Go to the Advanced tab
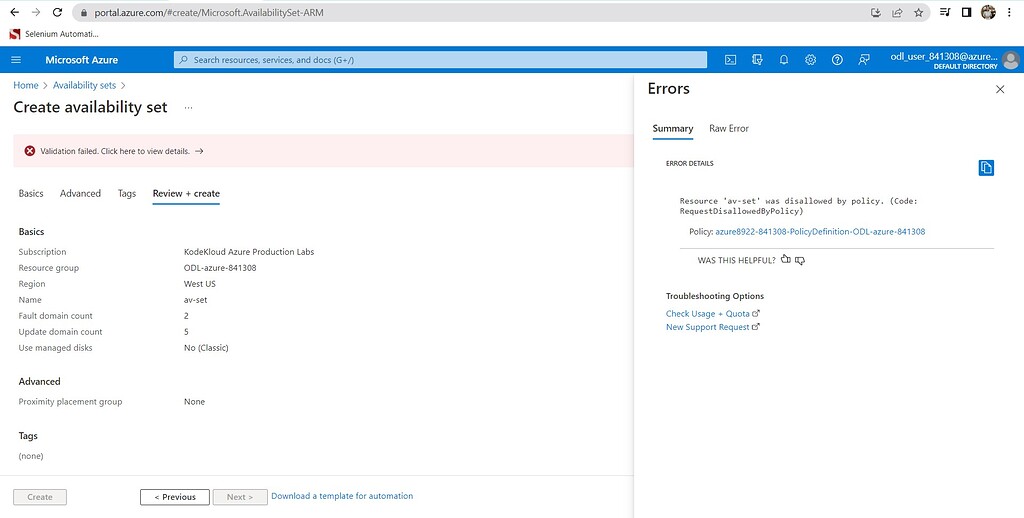The height and width of the screenshot is (518, 1024). pyautogui.click(x=80, y=194)
